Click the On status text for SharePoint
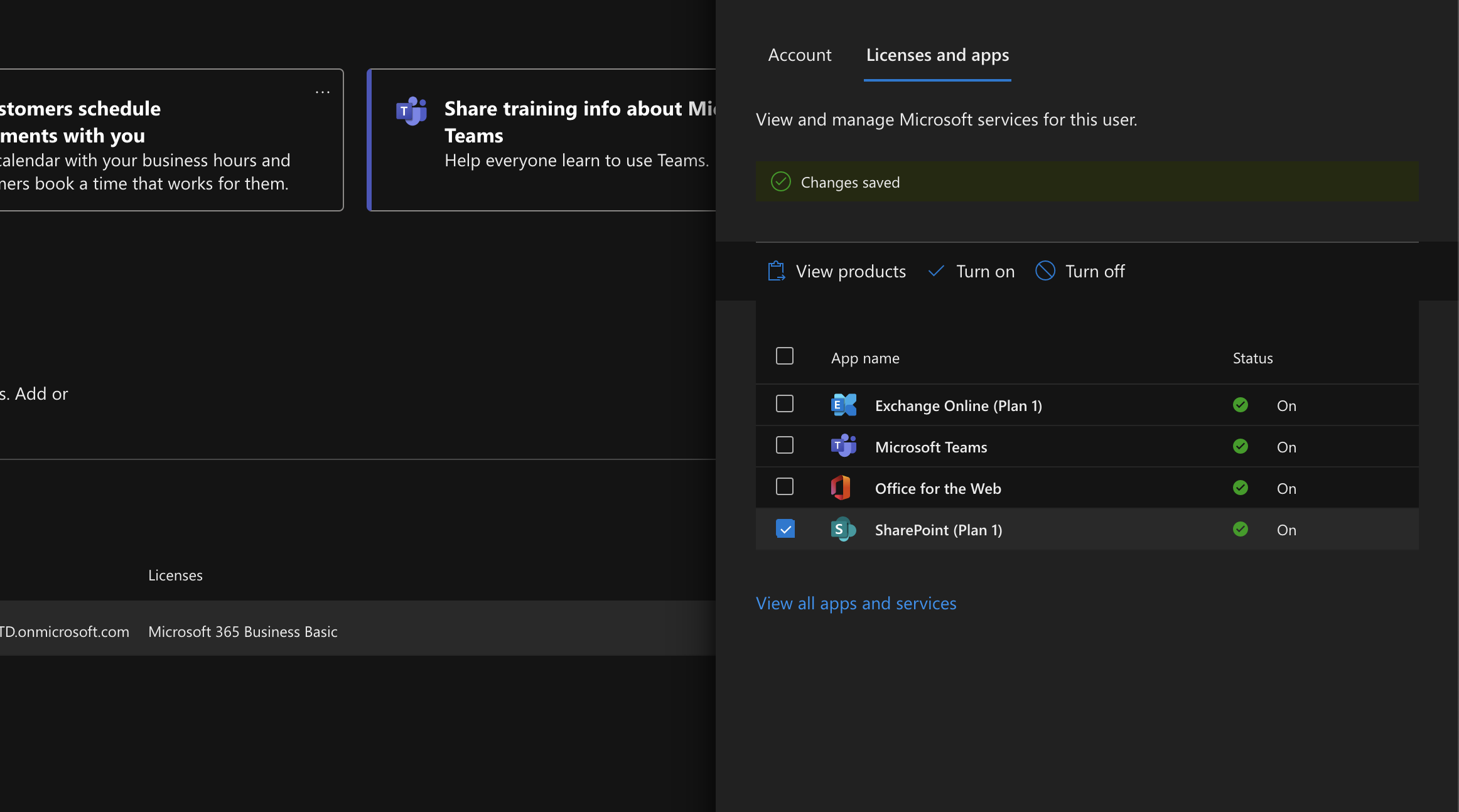 pos(1286,530)
